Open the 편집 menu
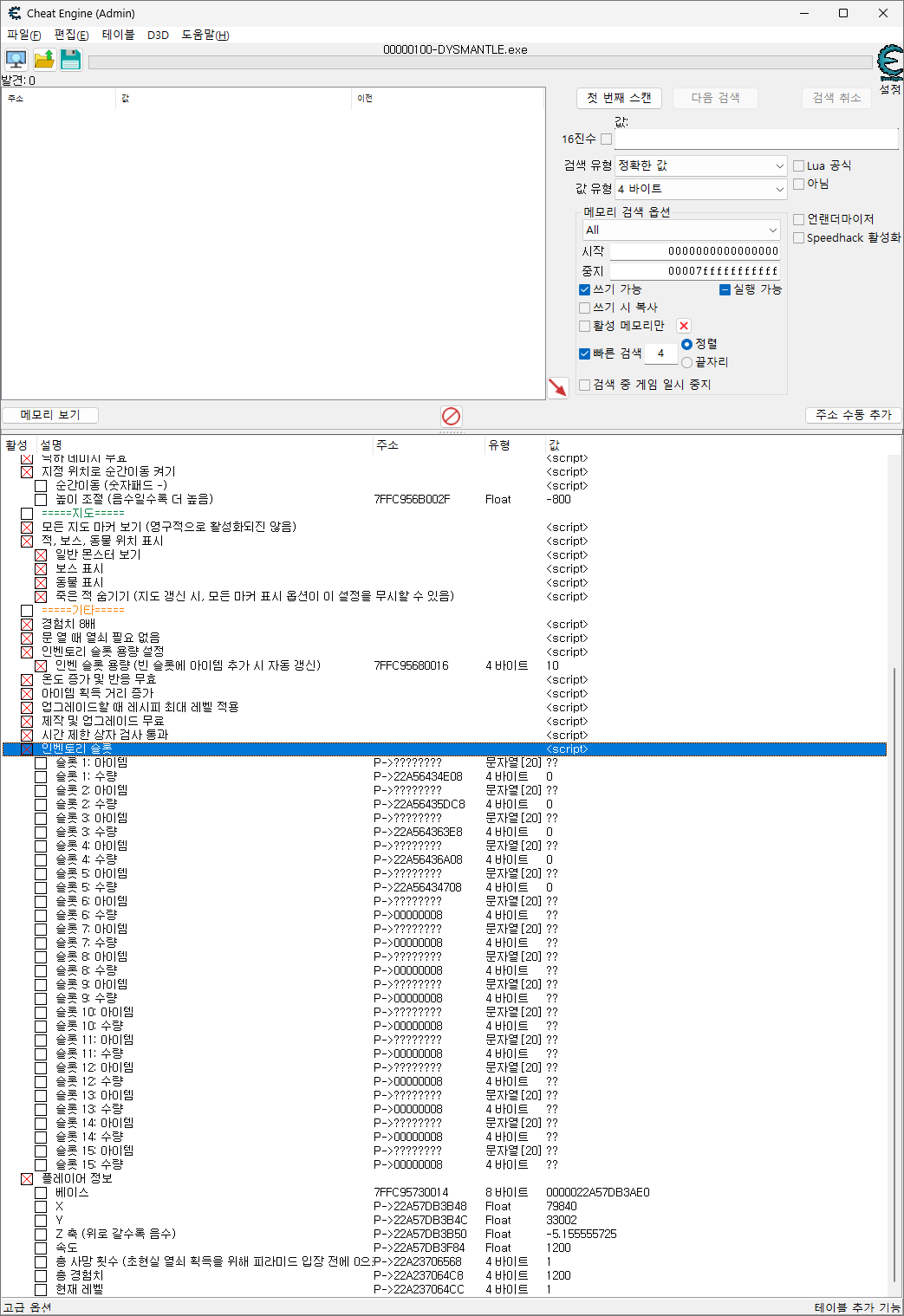Image resolution: width=904 pixels, height=1316 pixels. coord(71,35)
